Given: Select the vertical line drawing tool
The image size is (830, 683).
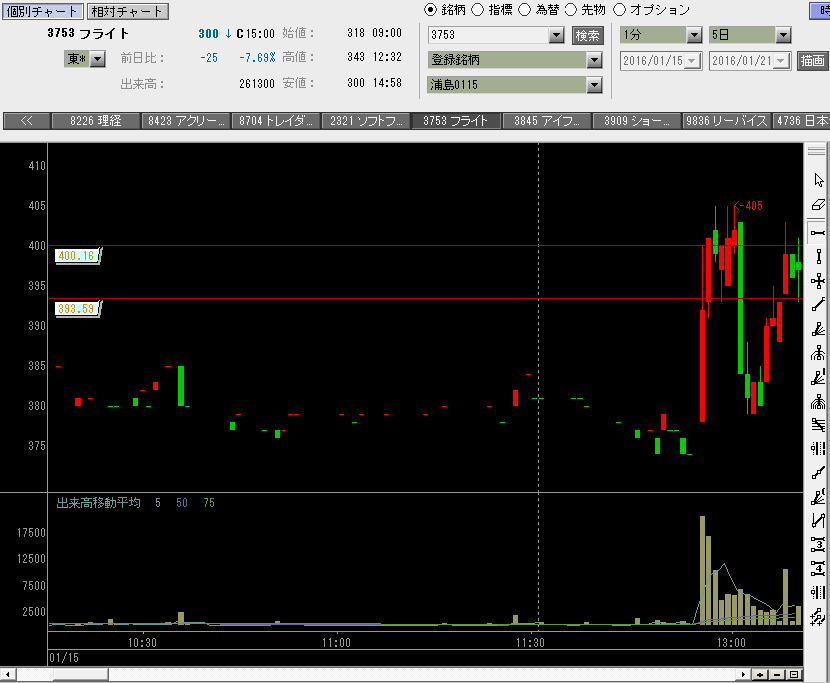Looking at the screenshot, I should (x=818, y=257).
